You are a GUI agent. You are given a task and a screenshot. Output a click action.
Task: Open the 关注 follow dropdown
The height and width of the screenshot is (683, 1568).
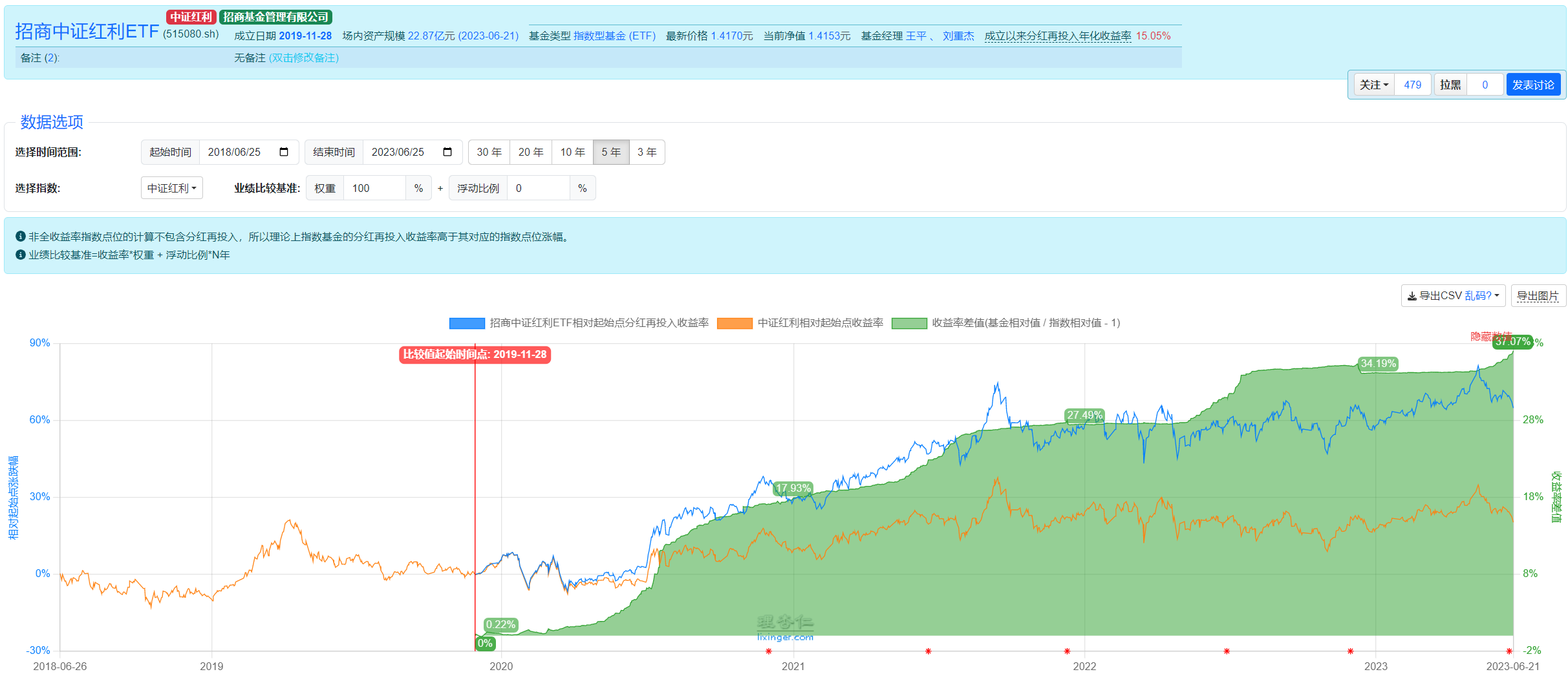pyautogui.click(x=1374, y=85)
